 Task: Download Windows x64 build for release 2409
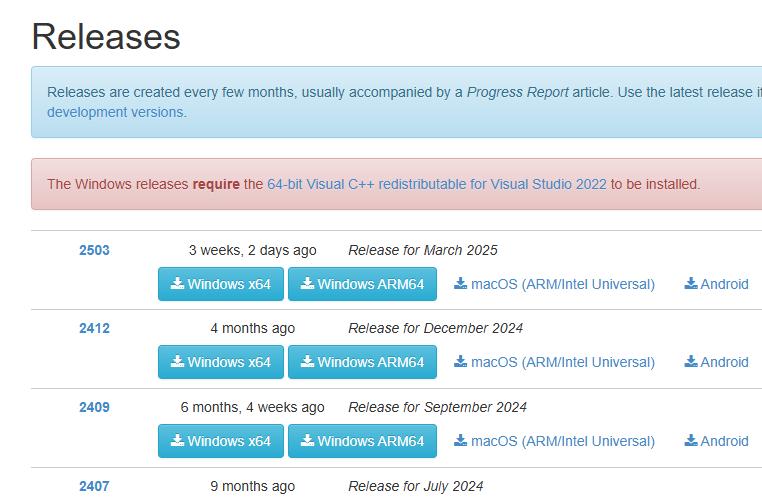tap(221, 441)
